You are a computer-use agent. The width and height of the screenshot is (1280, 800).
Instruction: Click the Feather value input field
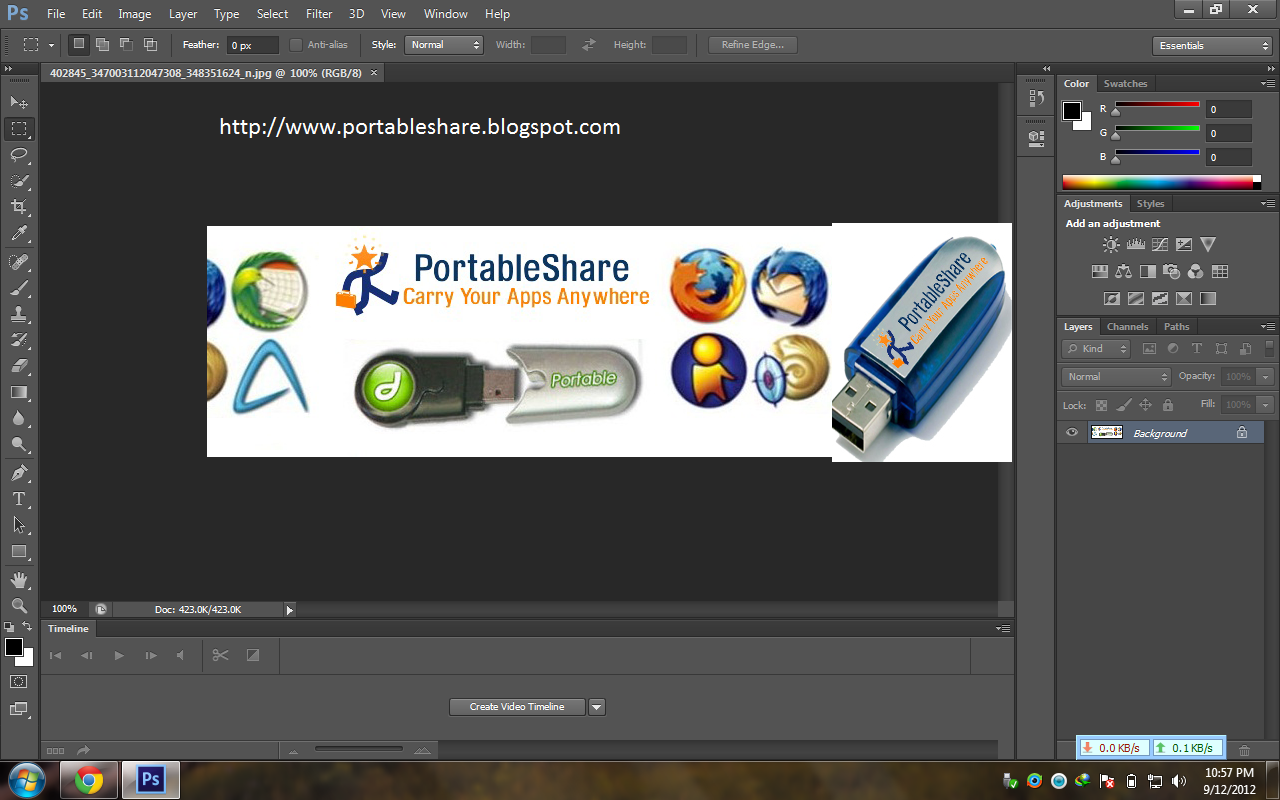pos(253,46)
